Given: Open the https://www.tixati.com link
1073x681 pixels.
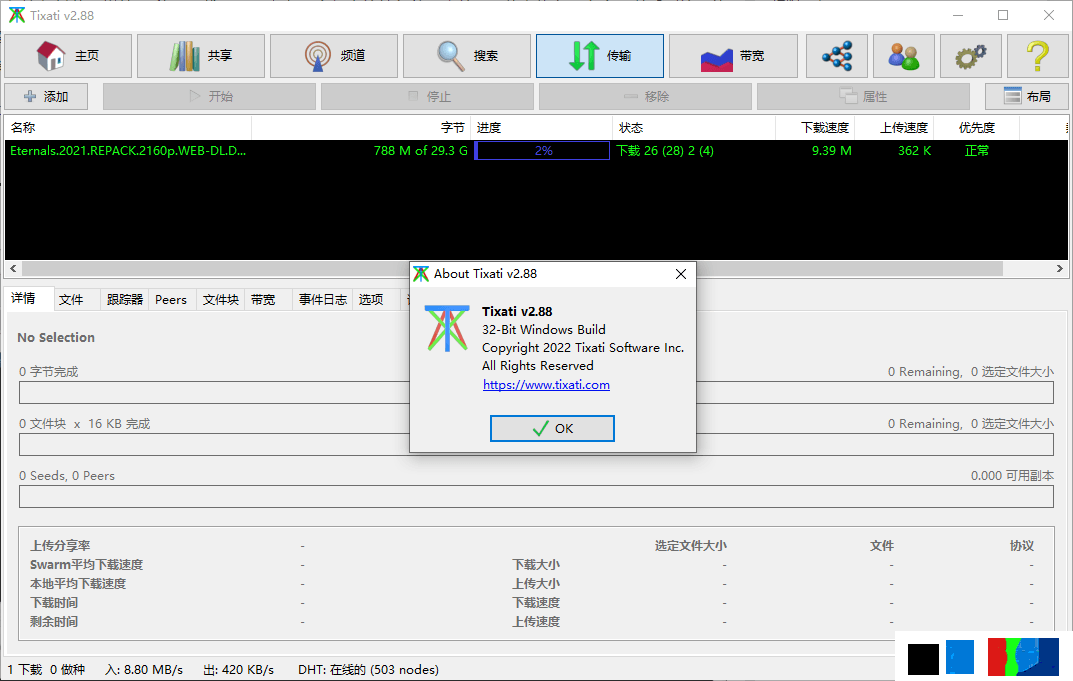Looking at the screenshot, I should (546, 385).
